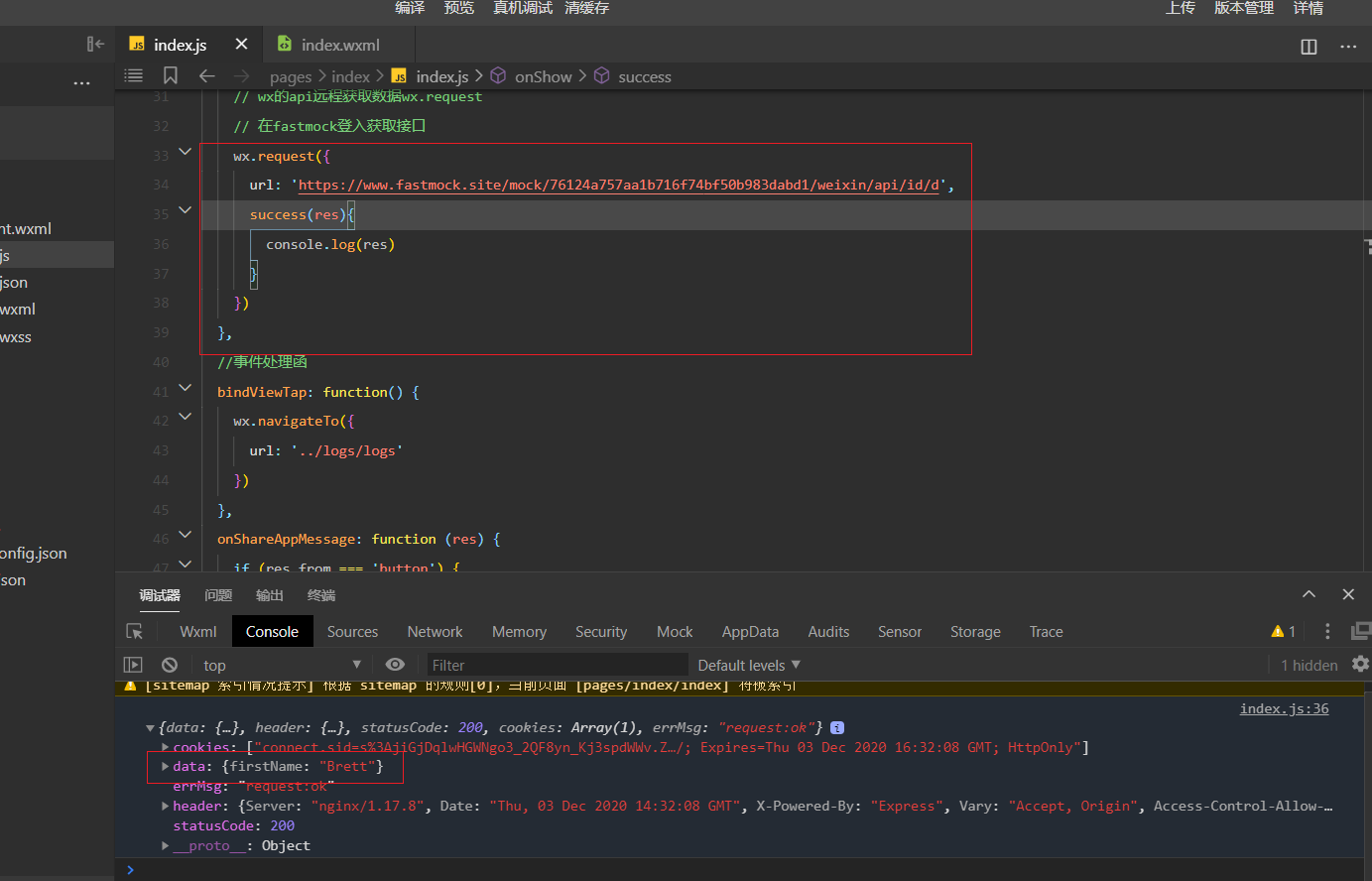1372x881 pixels.
Task: Fold onShareAppMessage at line 46
Action: [x=185, y=535]
